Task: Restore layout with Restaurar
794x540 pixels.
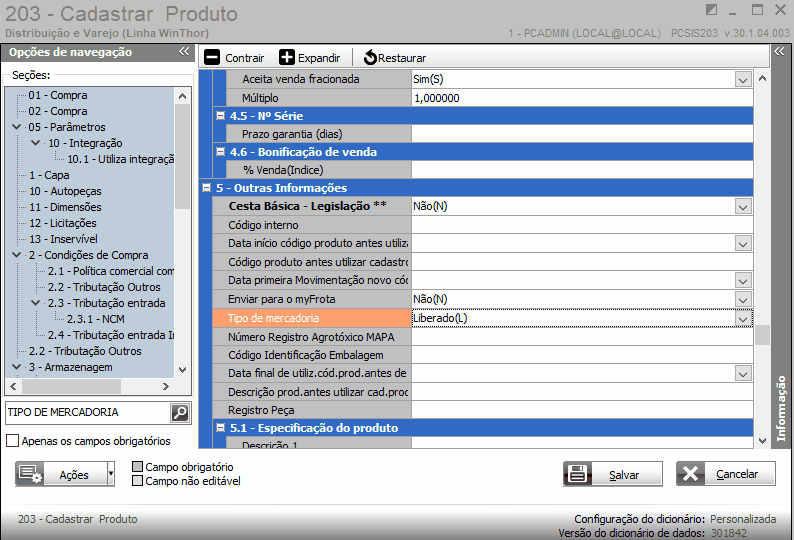Action: click(x=395, y=58)
